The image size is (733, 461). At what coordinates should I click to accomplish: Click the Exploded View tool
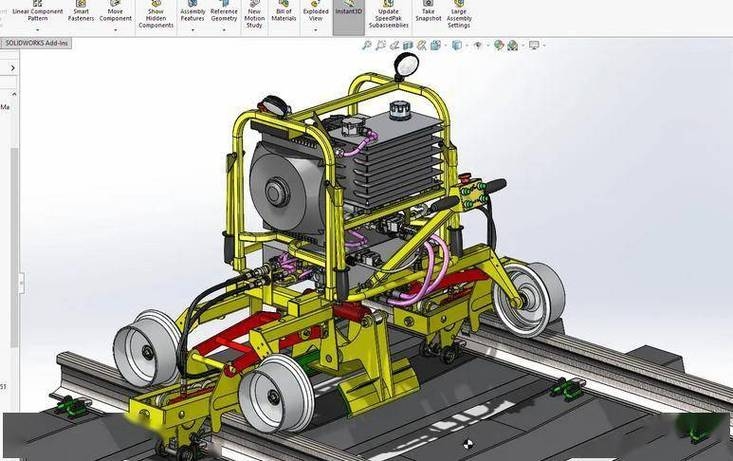tap(315, 14)
